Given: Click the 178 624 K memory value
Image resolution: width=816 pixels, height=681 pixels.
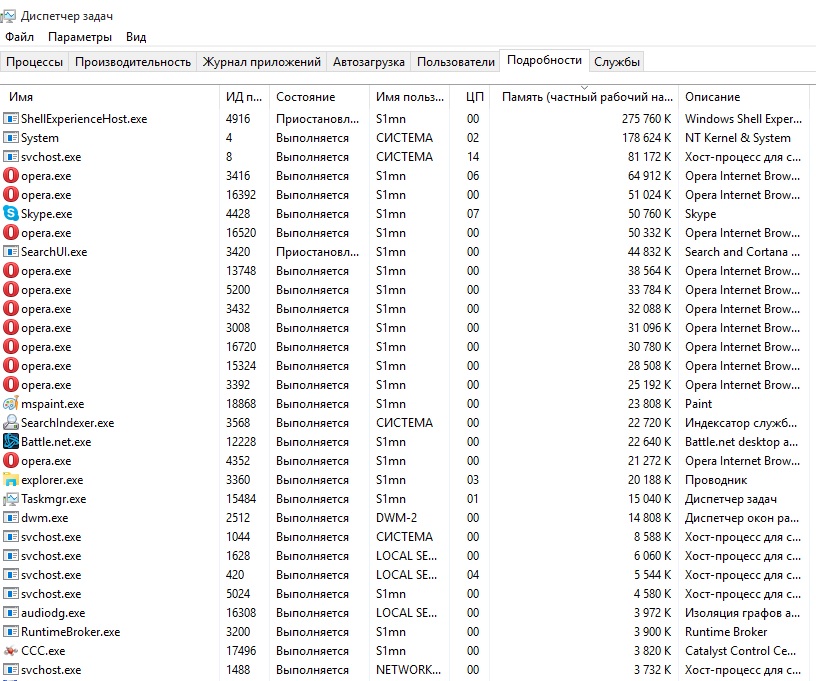Looking at the screenshot, I should (646, 138).
